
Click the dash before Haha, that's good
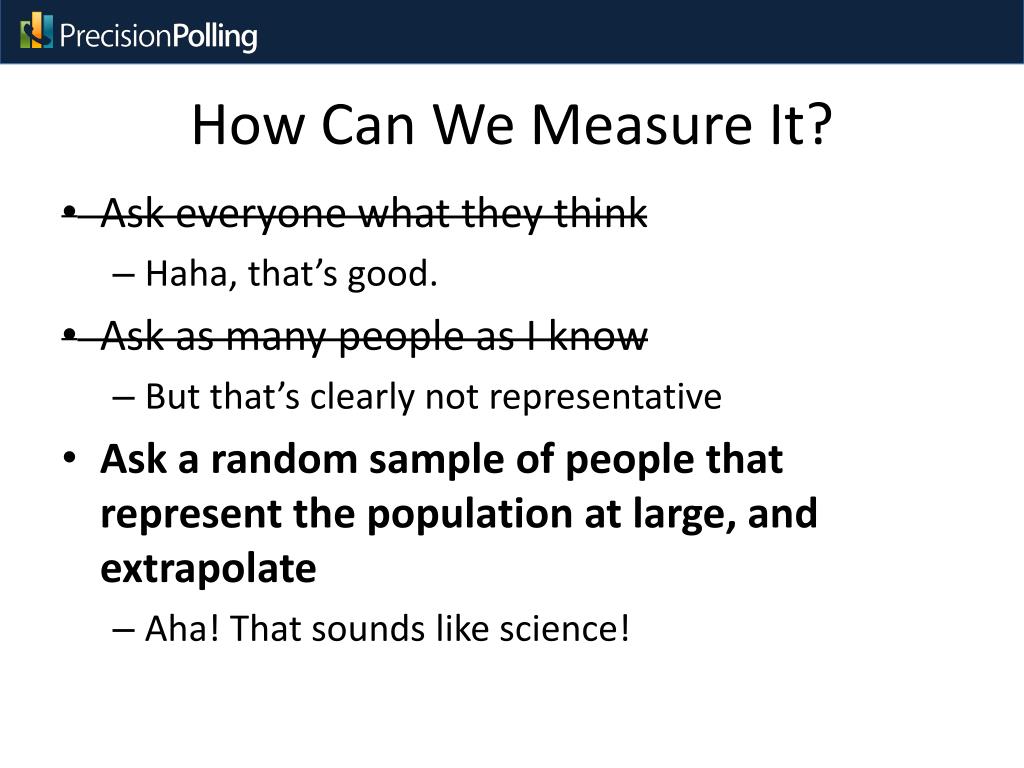123,275
